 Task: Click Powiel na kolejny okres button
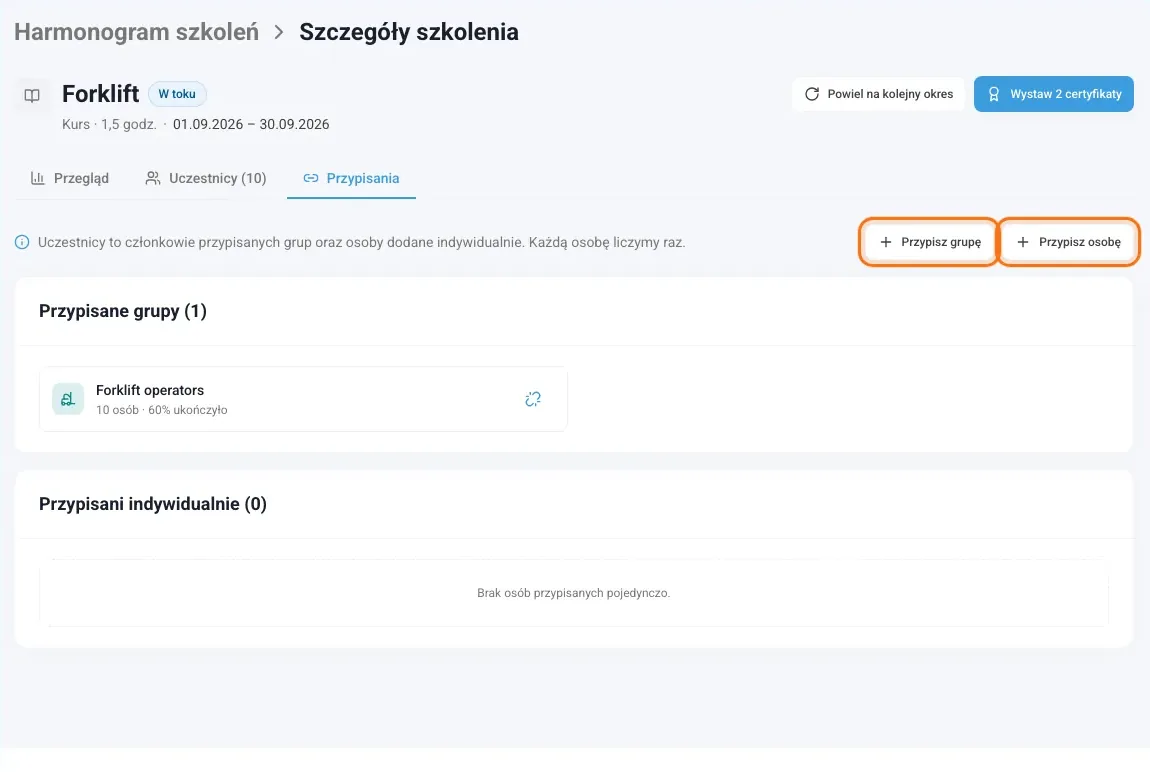pyautogui.click(x=879, y=94)
